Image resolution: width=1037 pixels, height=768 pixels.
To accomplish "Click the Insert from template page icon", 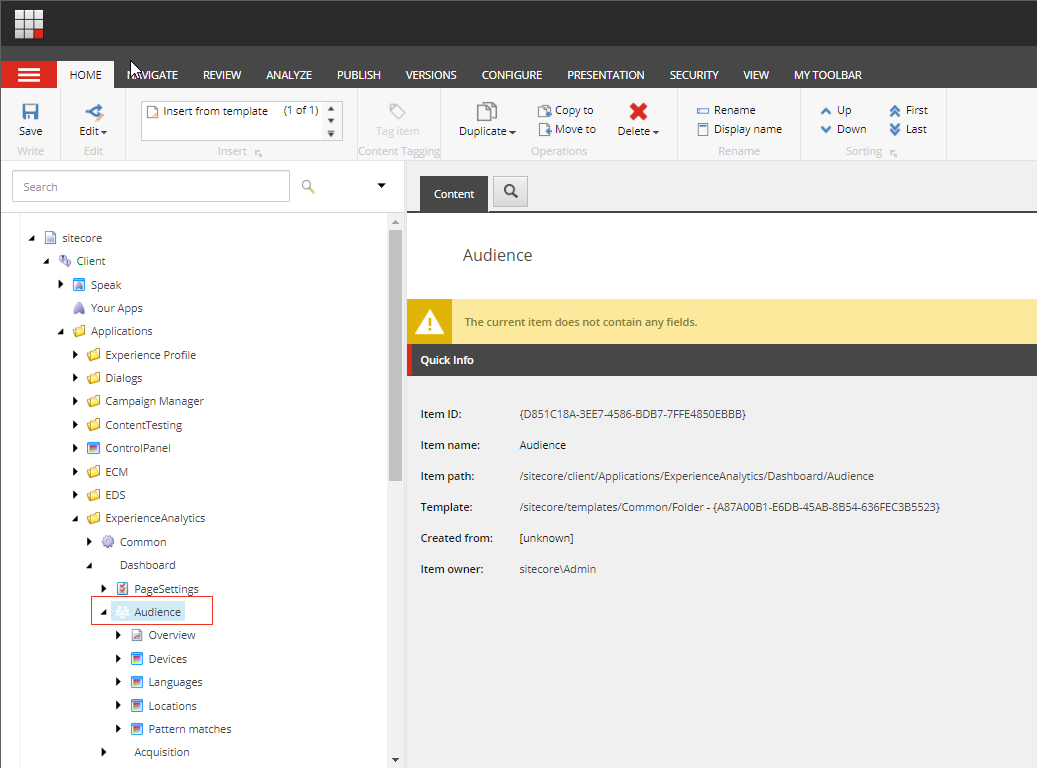I will click(x=153, y=111).
